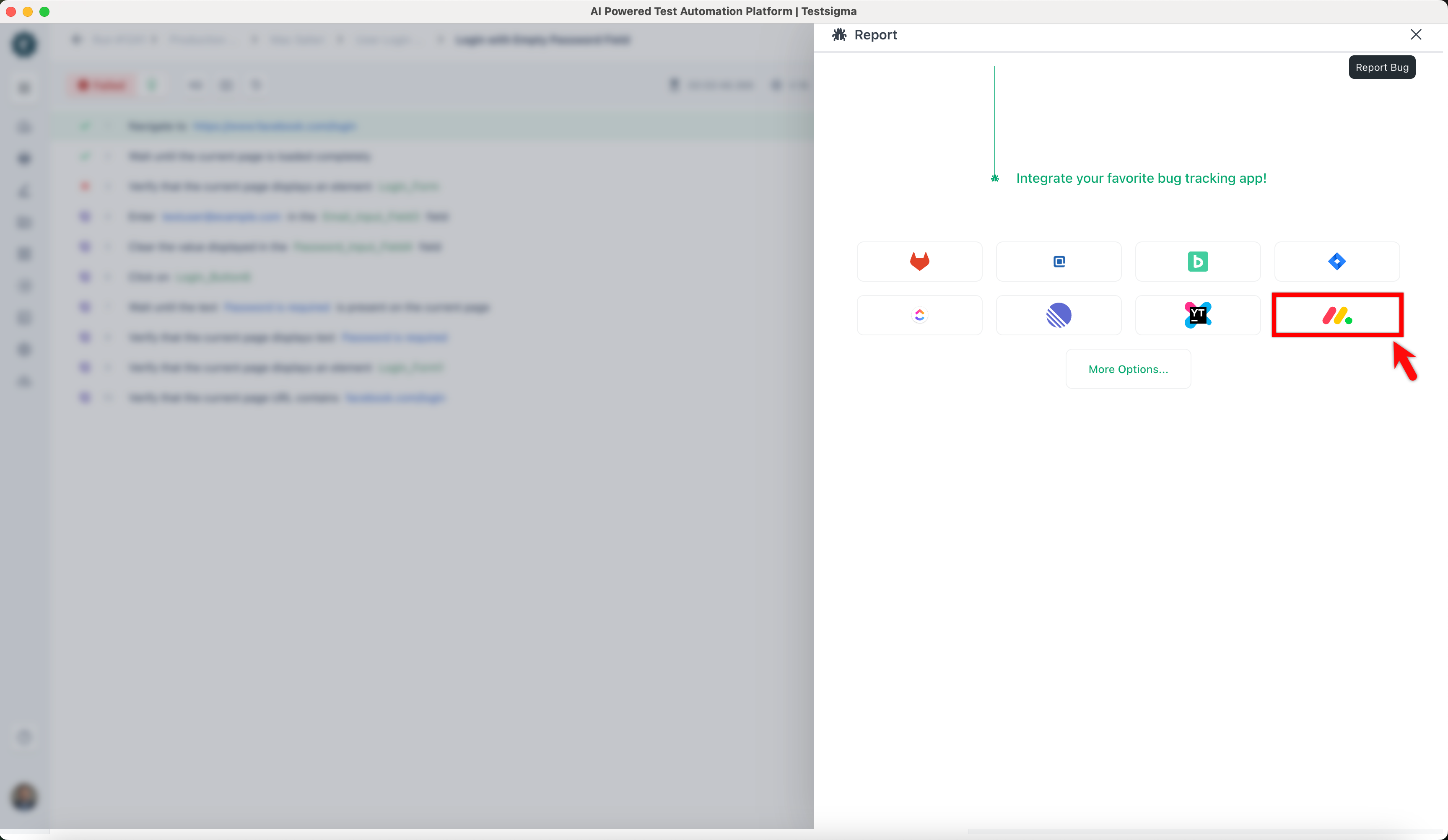Click the red Failed status badge
Image resolution: width=1448 pixels, height=840 pixels.
click(102, 85)
